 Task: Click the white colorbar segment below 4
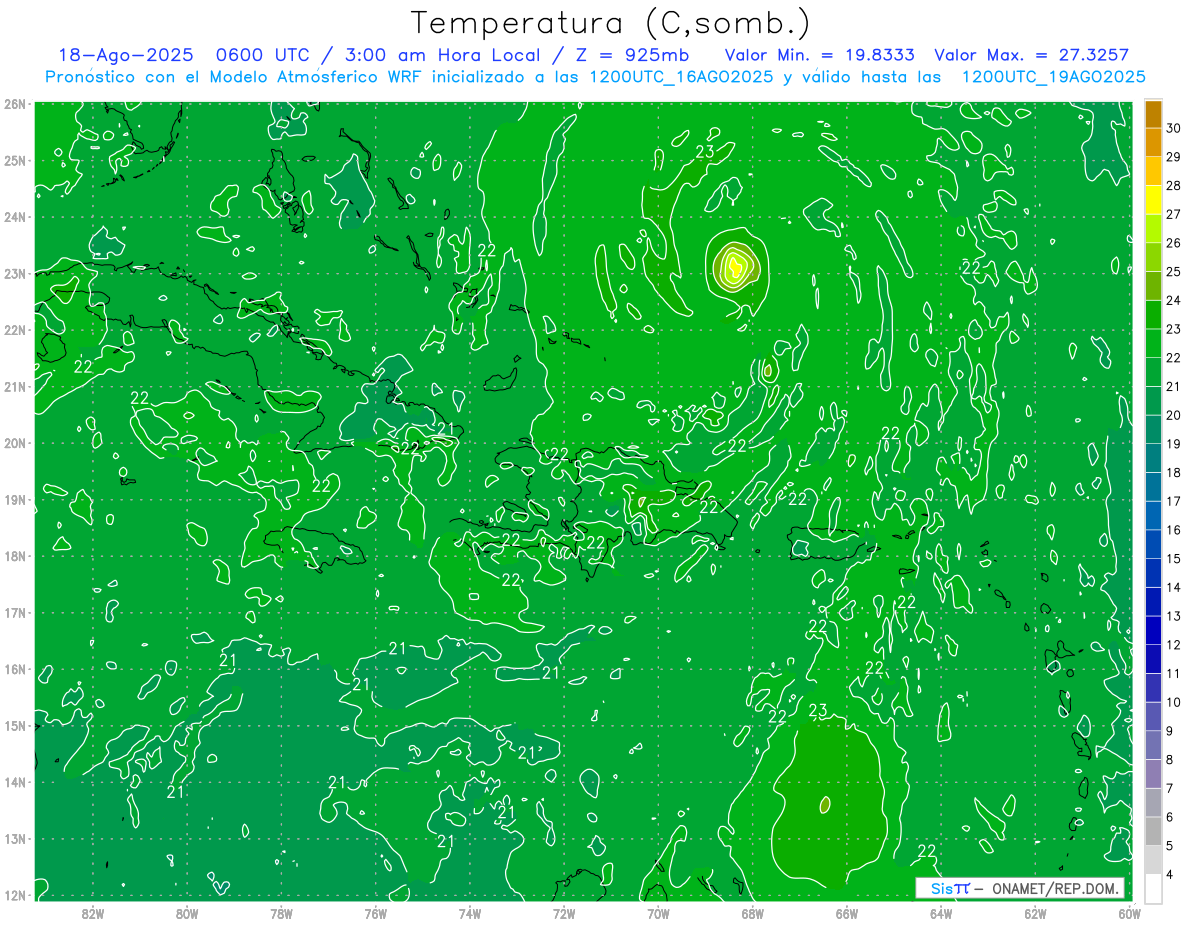pyautogui.click(x=1153, y=889)
